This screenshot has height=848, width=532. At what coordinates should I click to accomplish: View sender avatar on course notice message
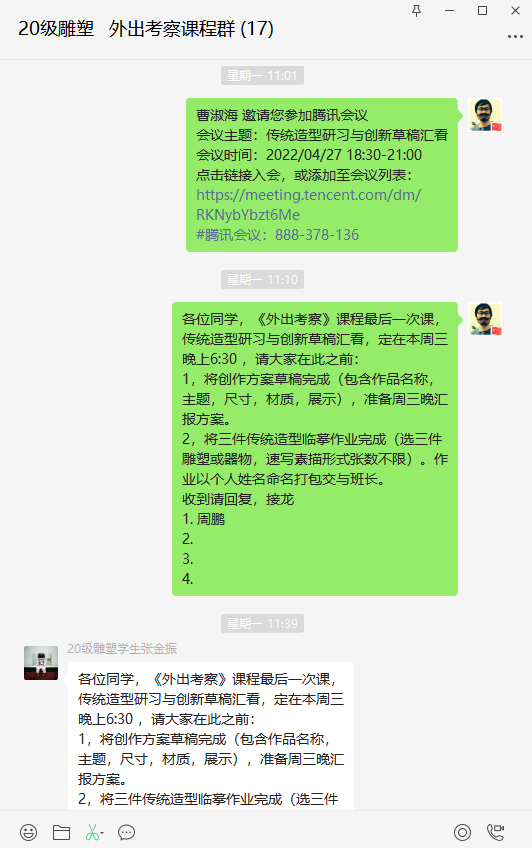485,319
